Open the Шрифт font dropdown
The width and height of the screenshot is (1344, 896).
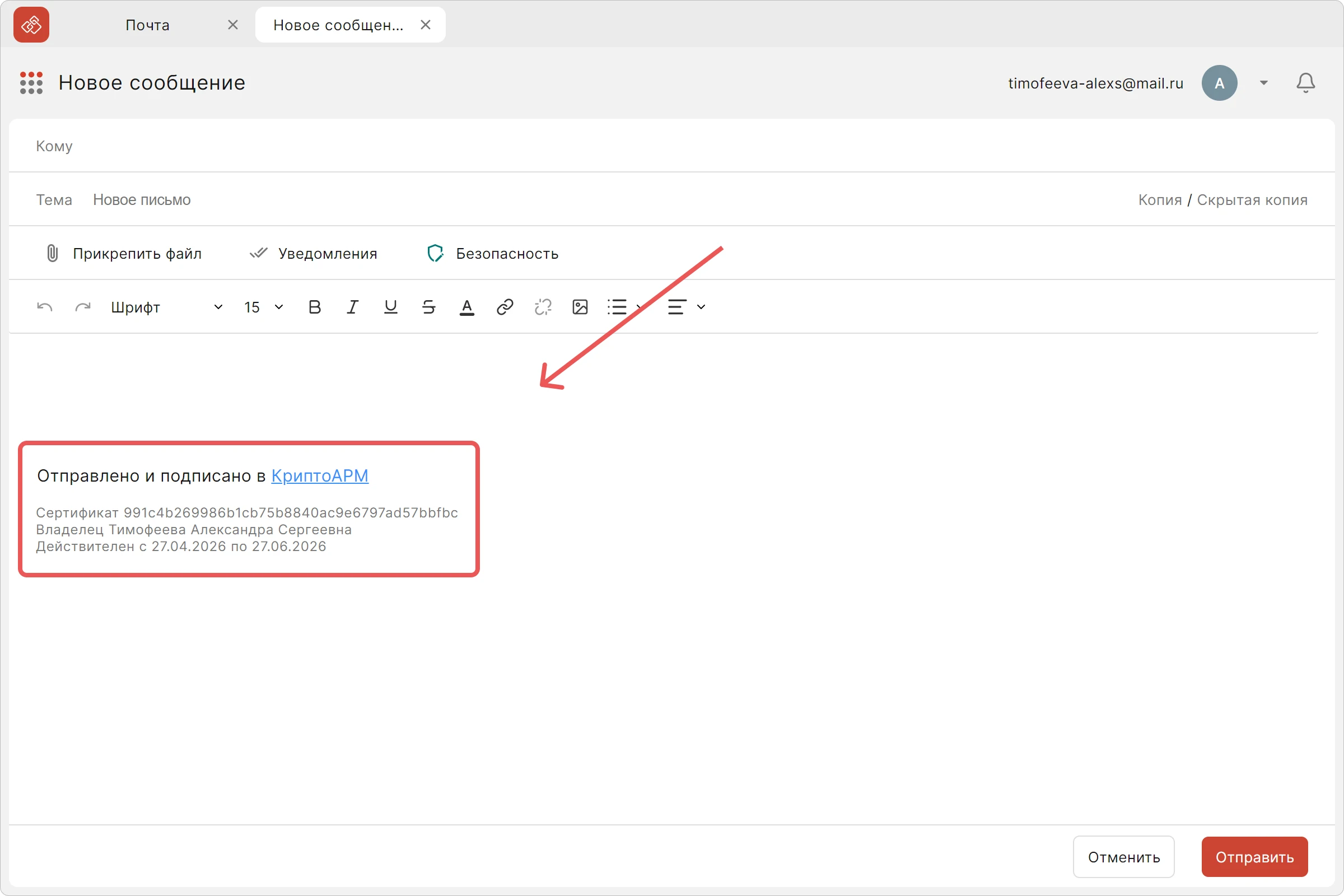point(166,307)
